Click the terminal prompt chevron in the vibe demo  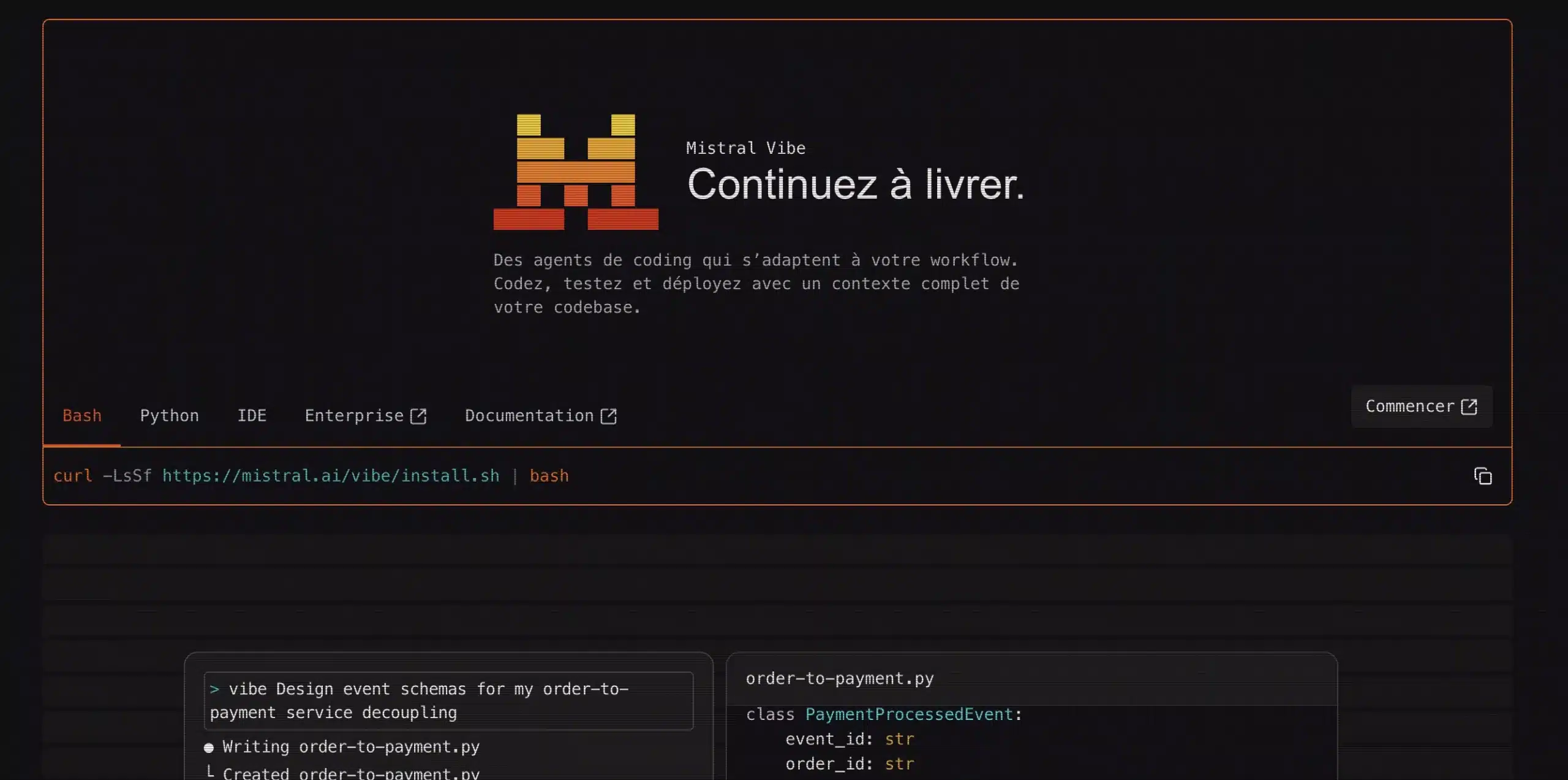point(215,689)
